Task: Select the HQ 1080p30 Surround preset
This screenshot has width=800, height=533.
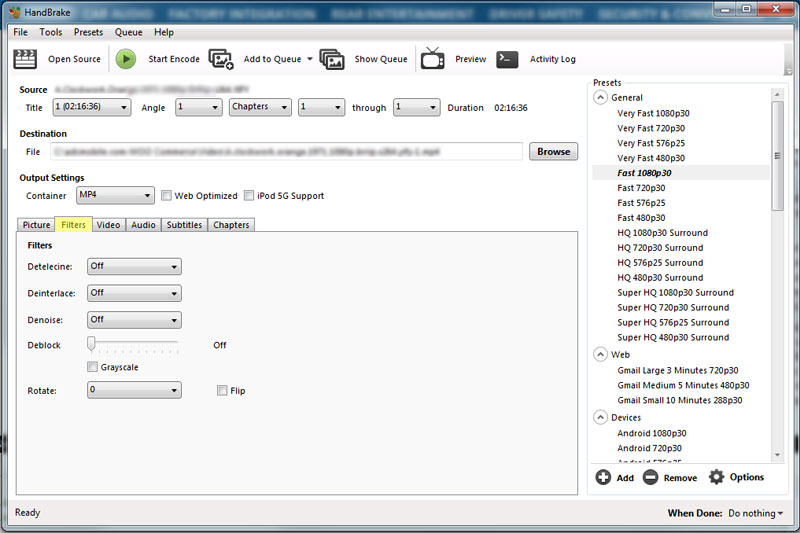Action: (x=662, y=233)
